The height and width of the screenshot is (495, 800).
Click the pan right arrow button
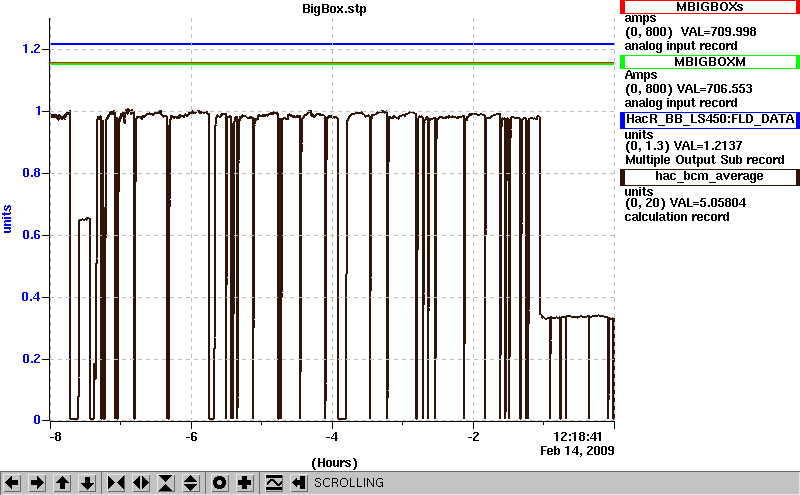(37, 483)
